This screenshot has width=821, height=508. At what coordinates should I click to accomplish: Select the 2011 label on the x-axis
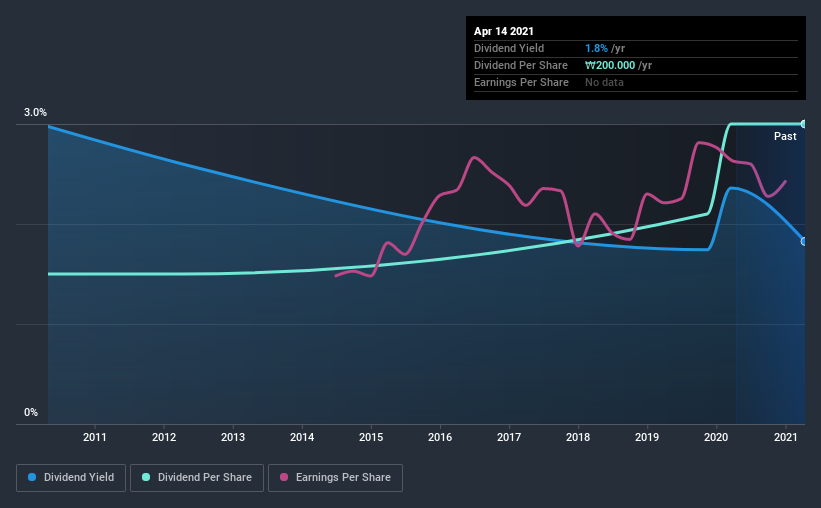click(x=95, y=437)
